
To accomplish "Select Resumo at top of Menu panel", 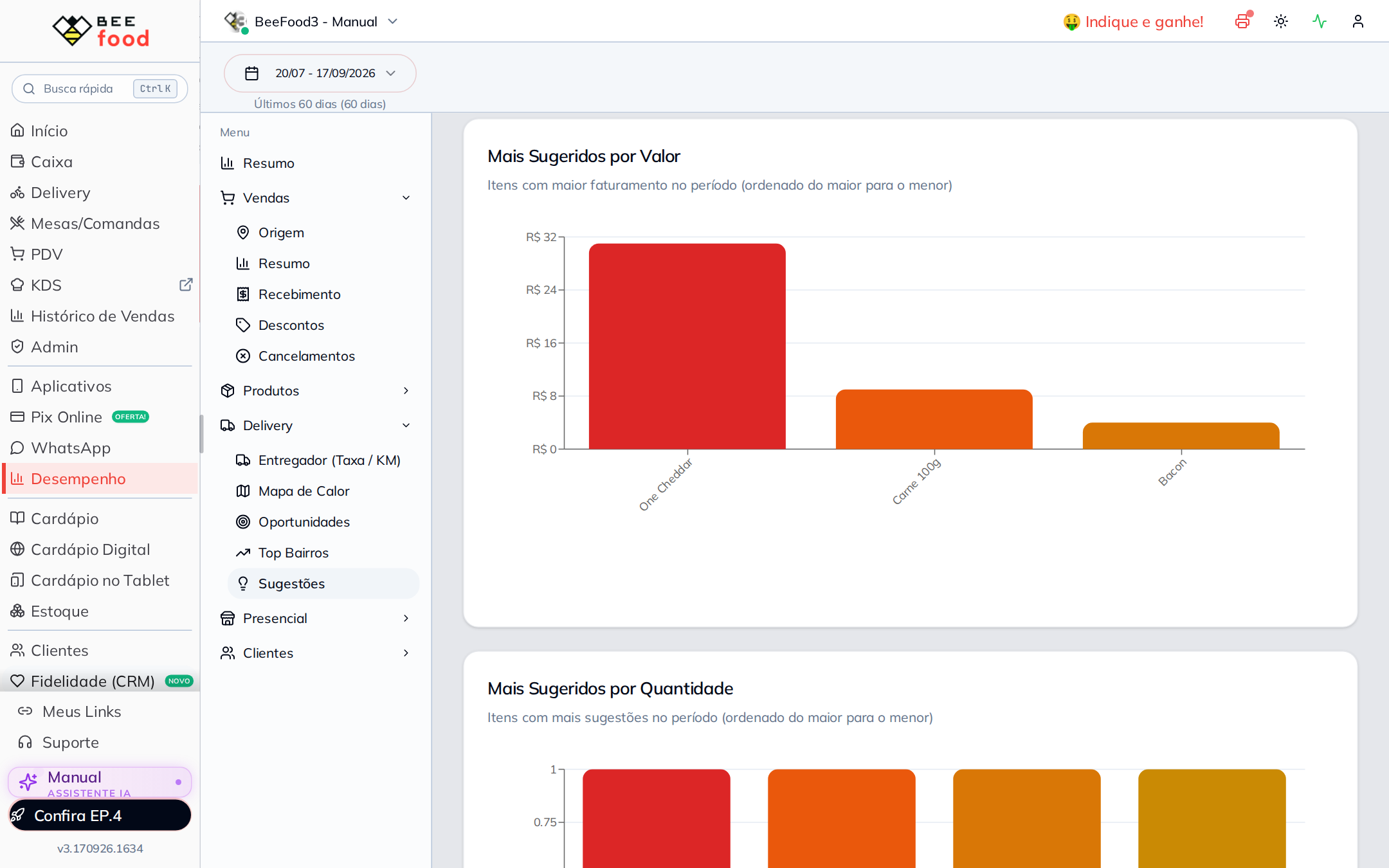I will (x=316, y=163).
